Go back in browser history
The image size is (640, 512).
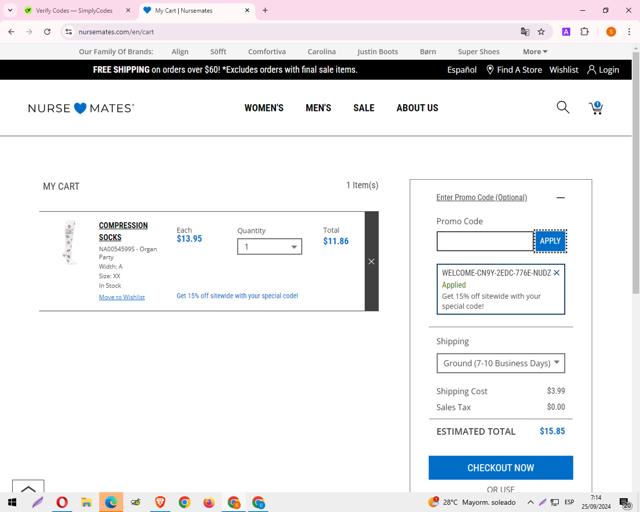pos(11,31)
